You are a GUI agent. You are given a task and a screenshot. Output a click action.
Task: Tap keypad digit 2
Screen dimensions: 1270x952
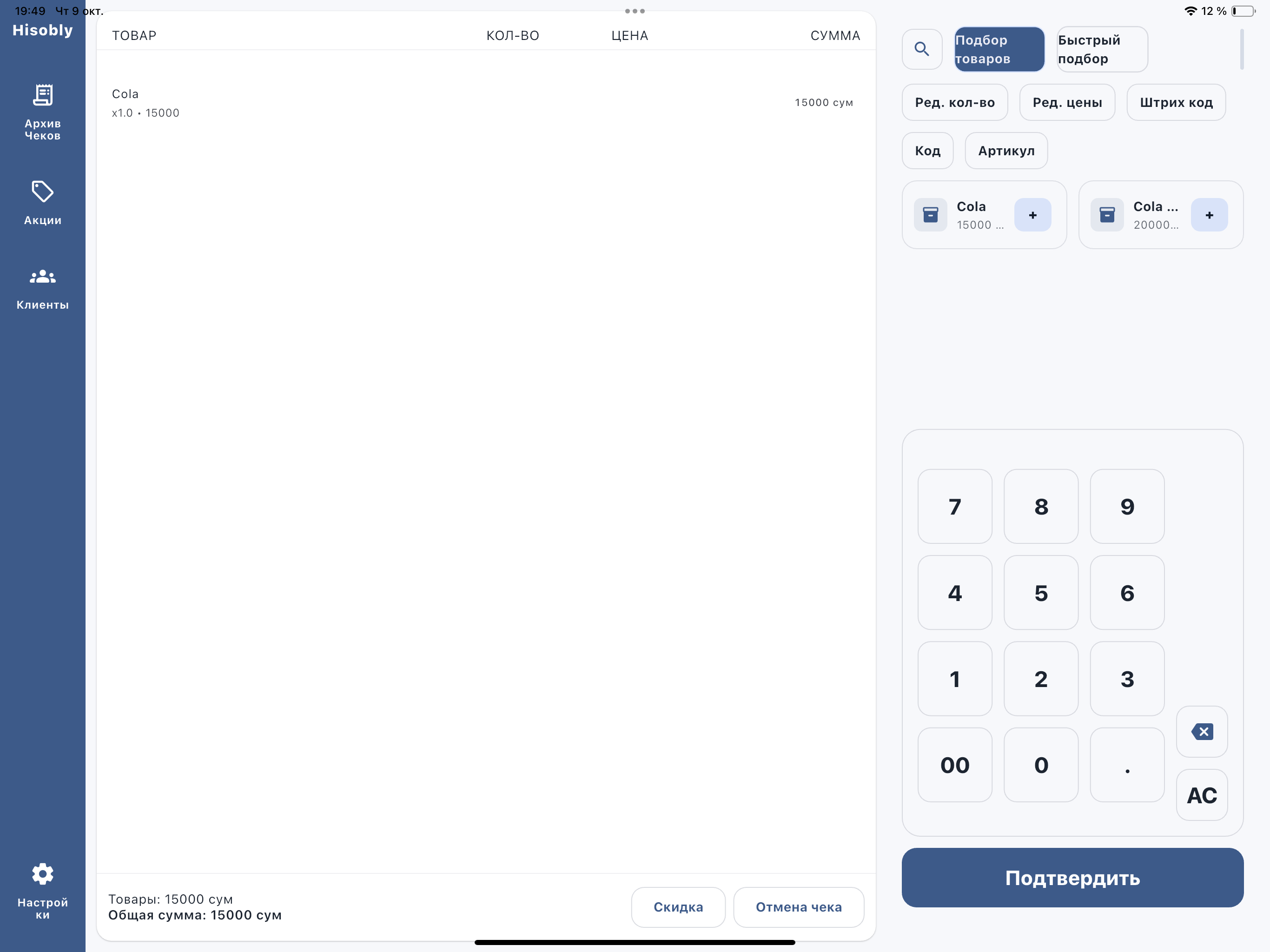(x=1041, y=679)
